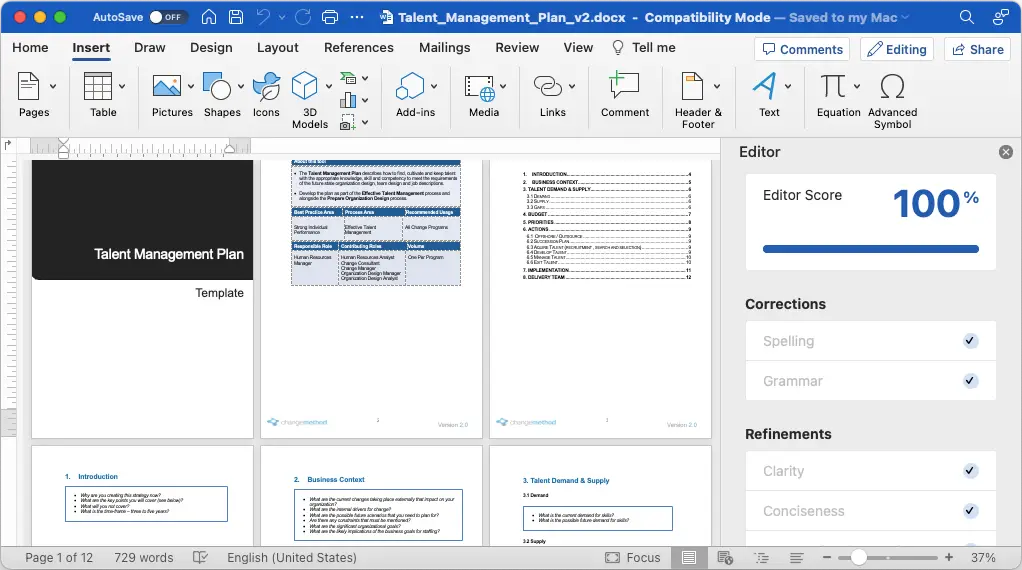This screenshot has width=1022, height=570.
Task: Change language English (United States)
Action: pos(291,558)
